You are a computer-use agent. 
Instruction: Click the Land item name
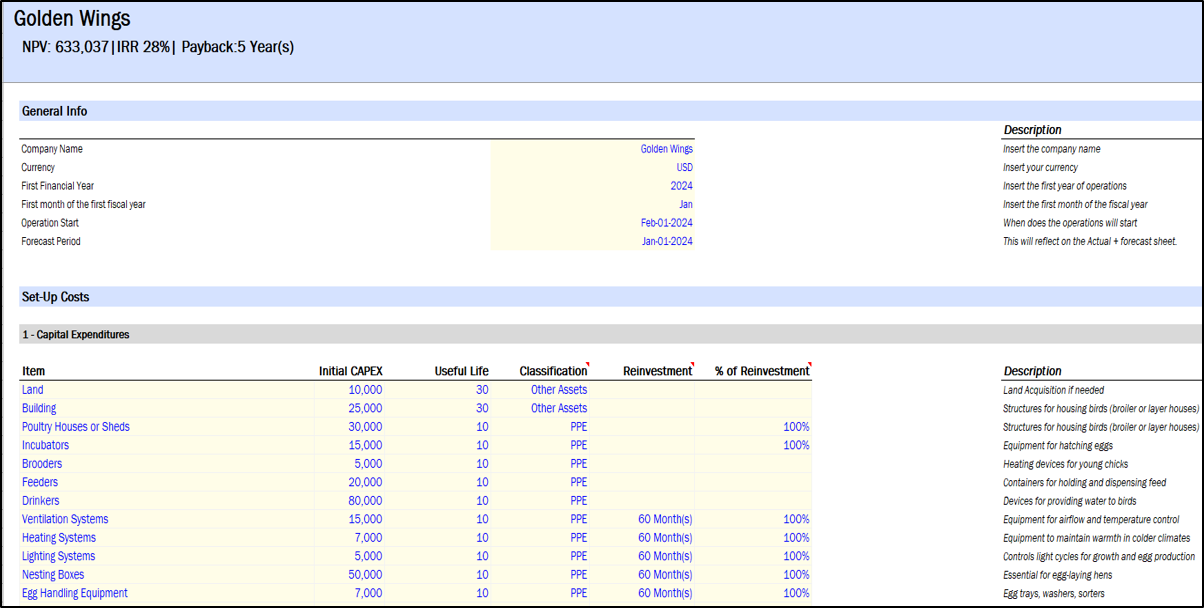pos(33,390)
